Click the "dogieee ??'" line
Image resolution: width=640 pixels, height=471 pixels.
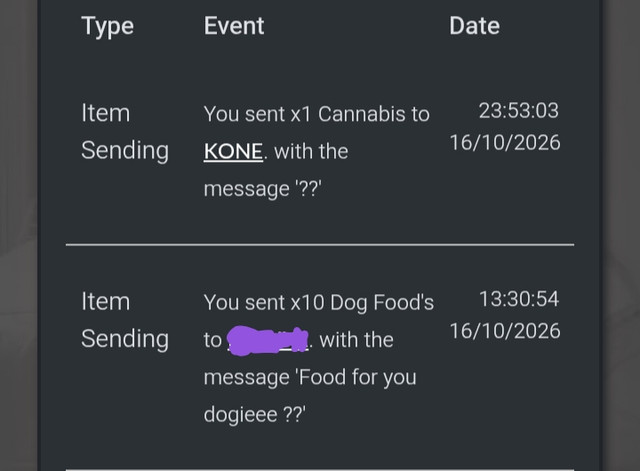pos(255,415)
